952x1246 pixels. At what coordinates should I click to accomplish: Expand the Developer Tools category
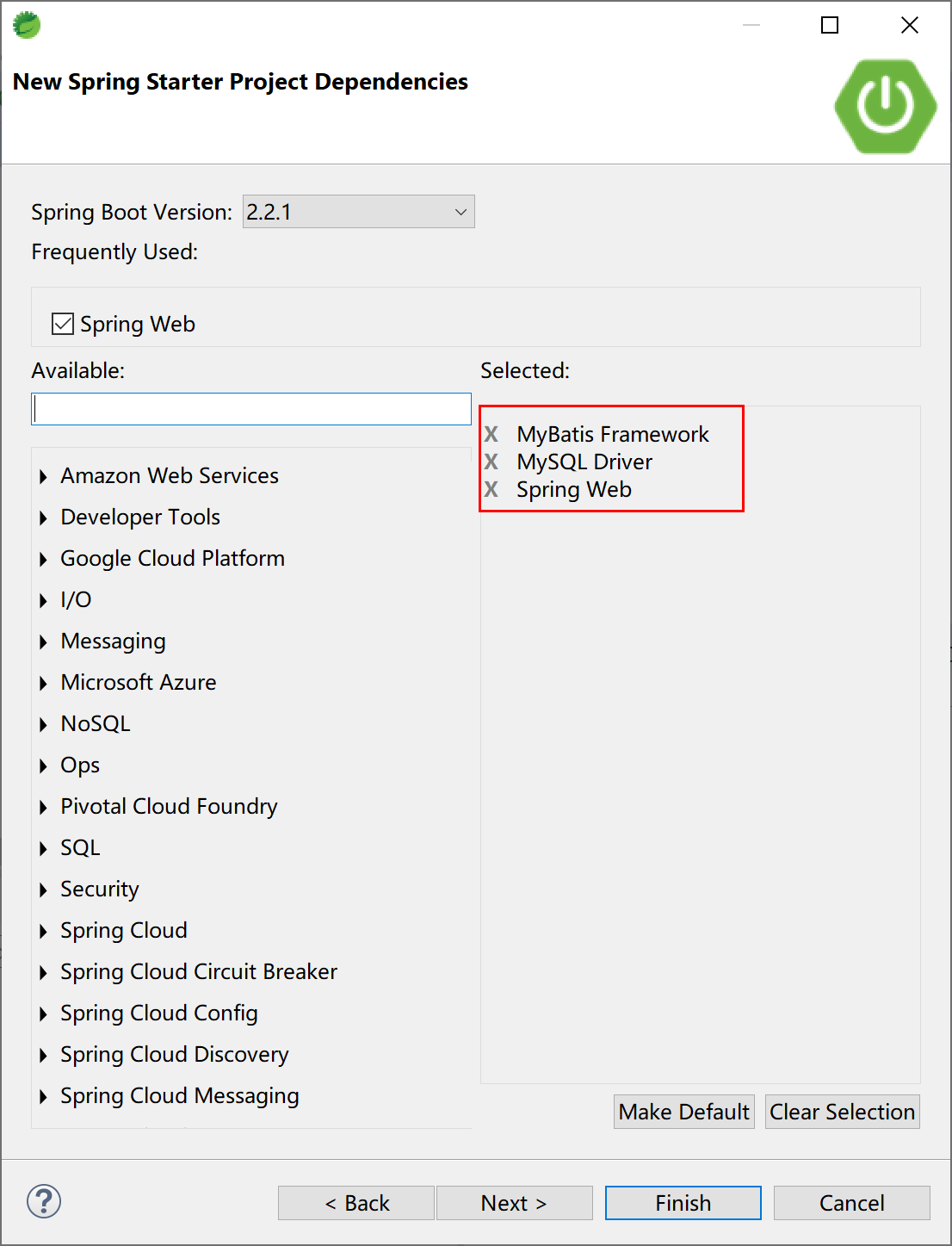coord(43,518)
